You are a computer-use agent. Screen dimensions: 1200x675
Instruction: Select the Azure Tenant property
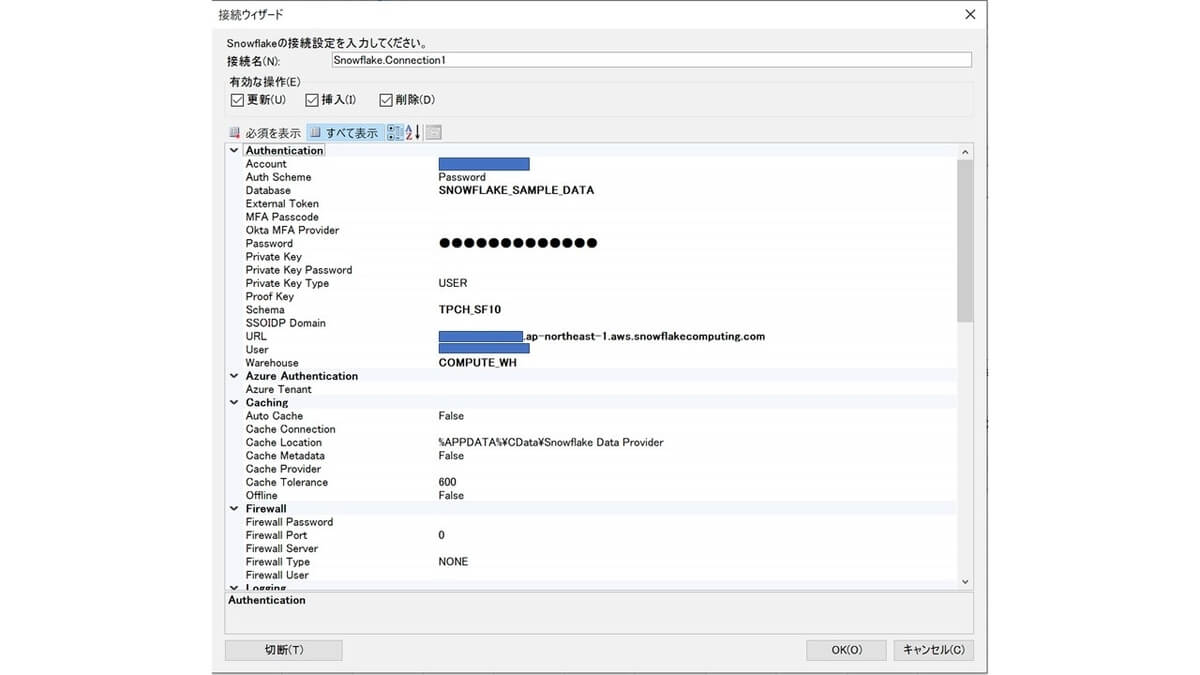[x=278, y=389]
